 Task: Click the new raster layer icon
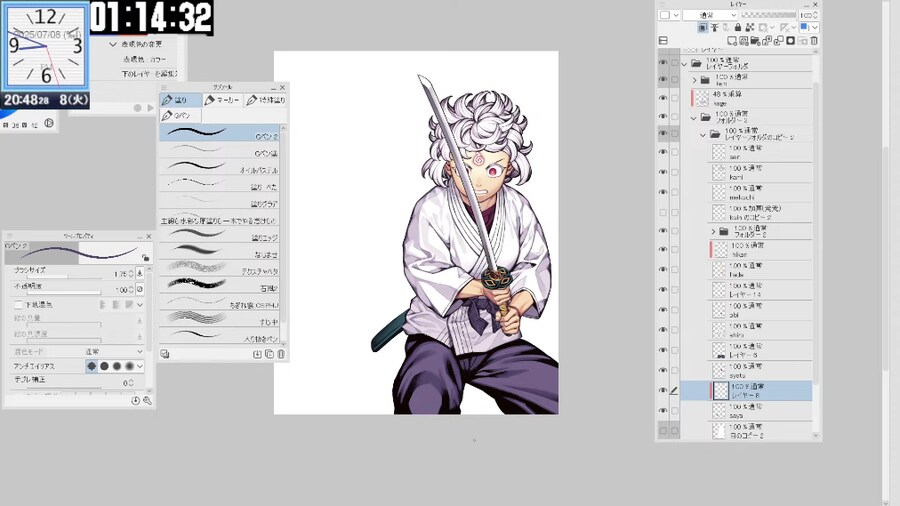click(x=732, y=41)
